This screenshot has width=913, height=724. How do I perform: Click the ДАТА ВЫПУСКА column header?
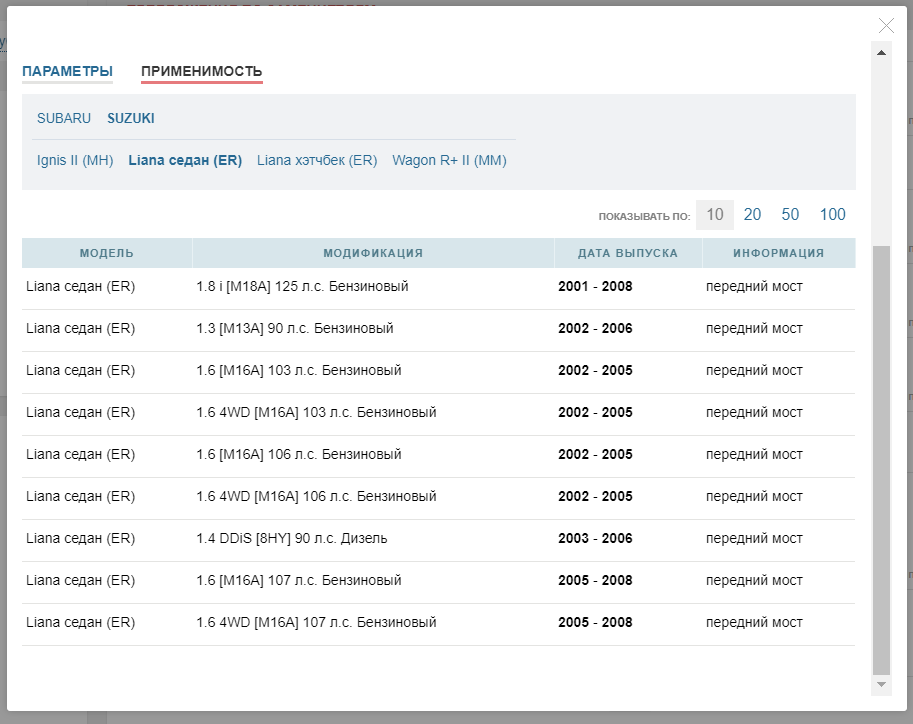click(x=628, y=253)
